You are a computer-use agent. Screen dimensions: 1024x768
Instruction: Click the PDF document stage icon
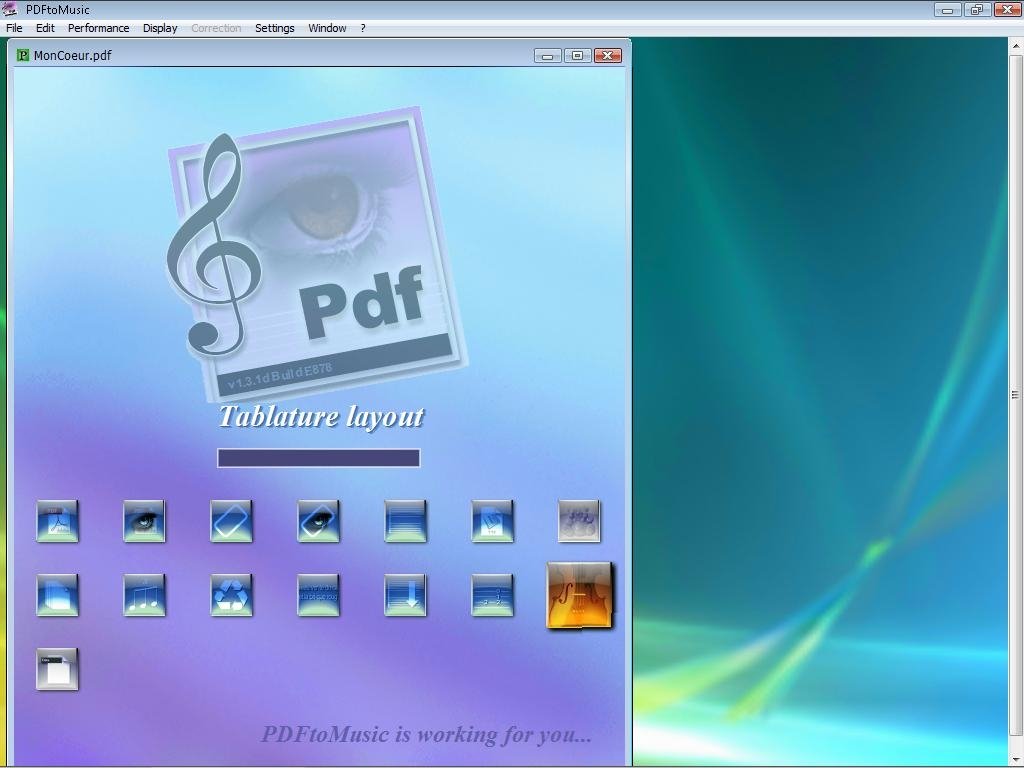(x=57, y=521)
